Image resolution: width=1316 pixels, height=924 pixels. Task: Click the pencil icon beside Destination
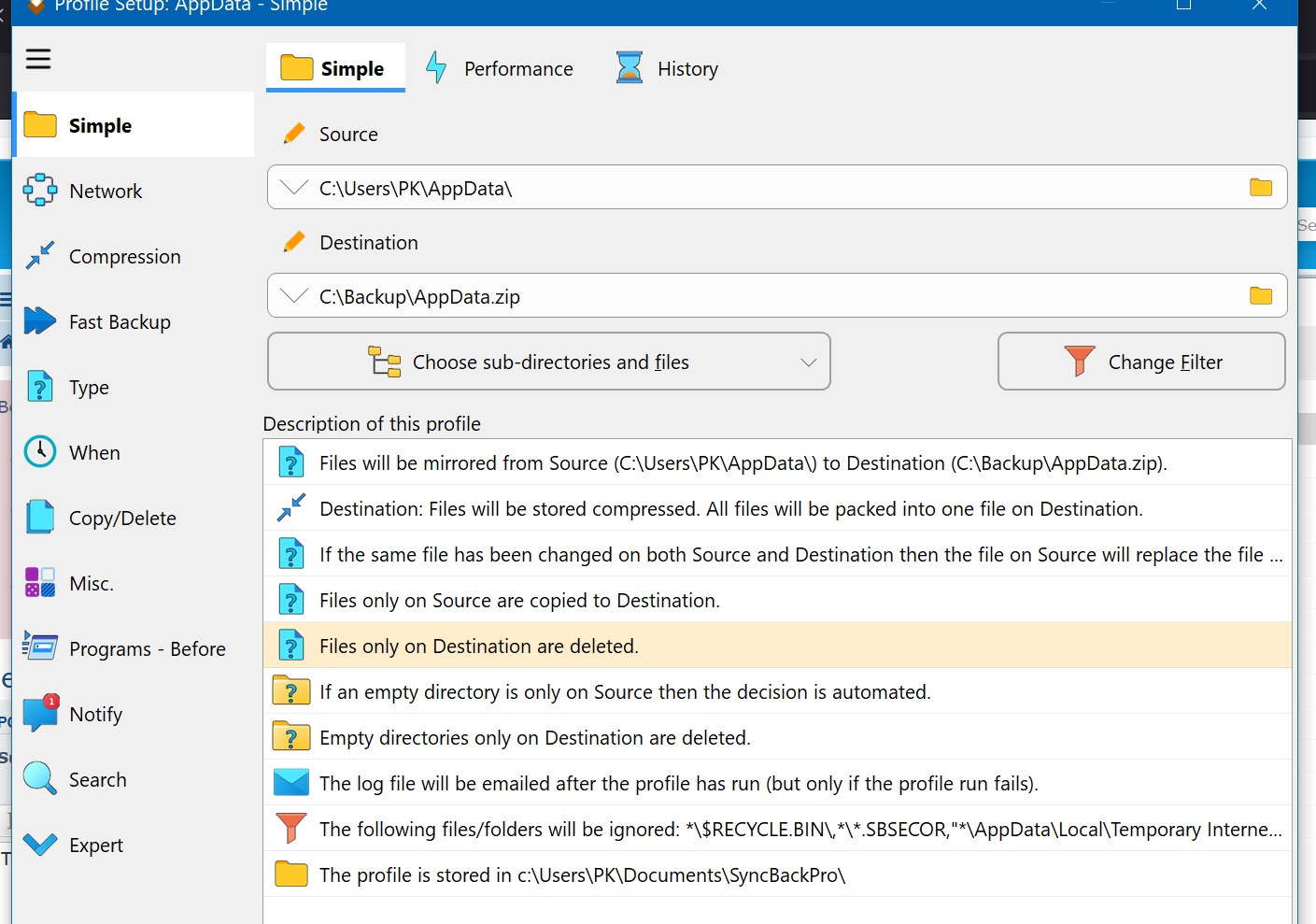tap(294, 242)
